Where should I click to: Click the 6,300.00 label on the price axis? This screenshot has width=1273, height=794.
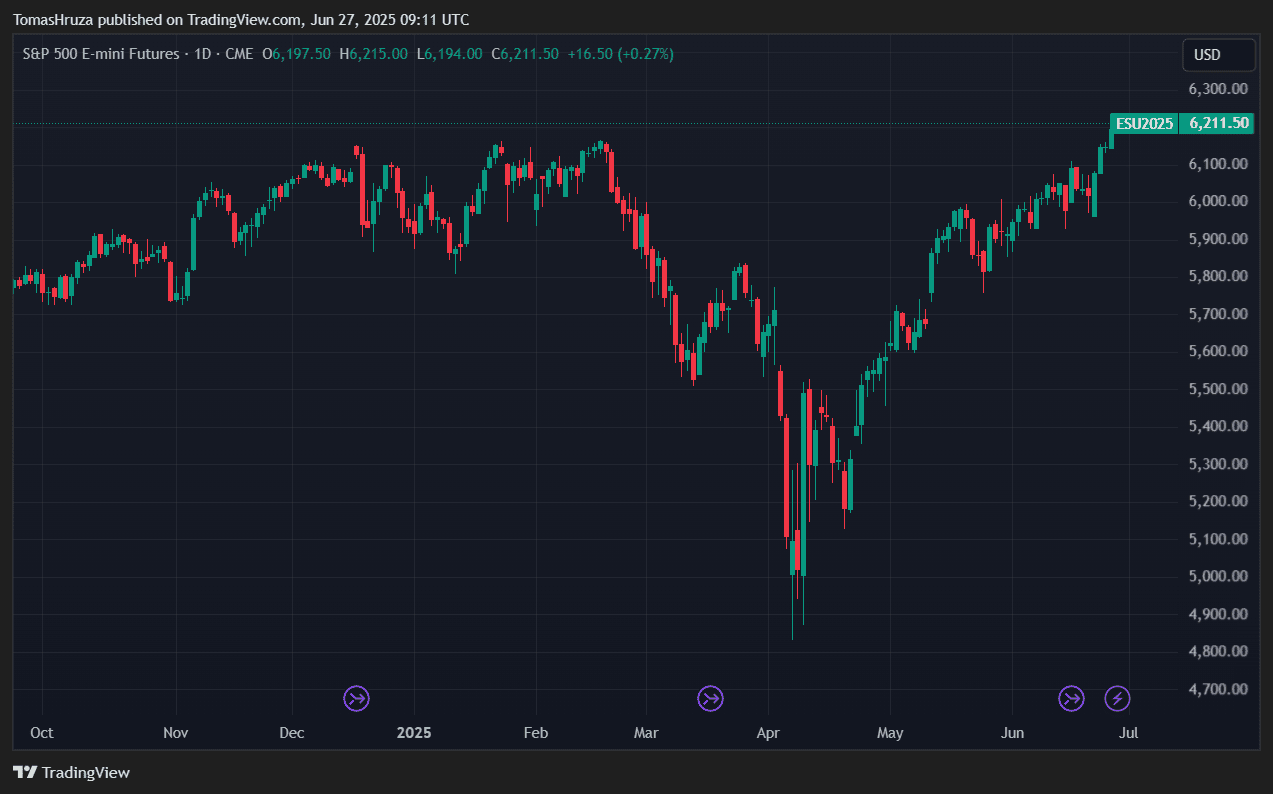[x=1217, y=88]
